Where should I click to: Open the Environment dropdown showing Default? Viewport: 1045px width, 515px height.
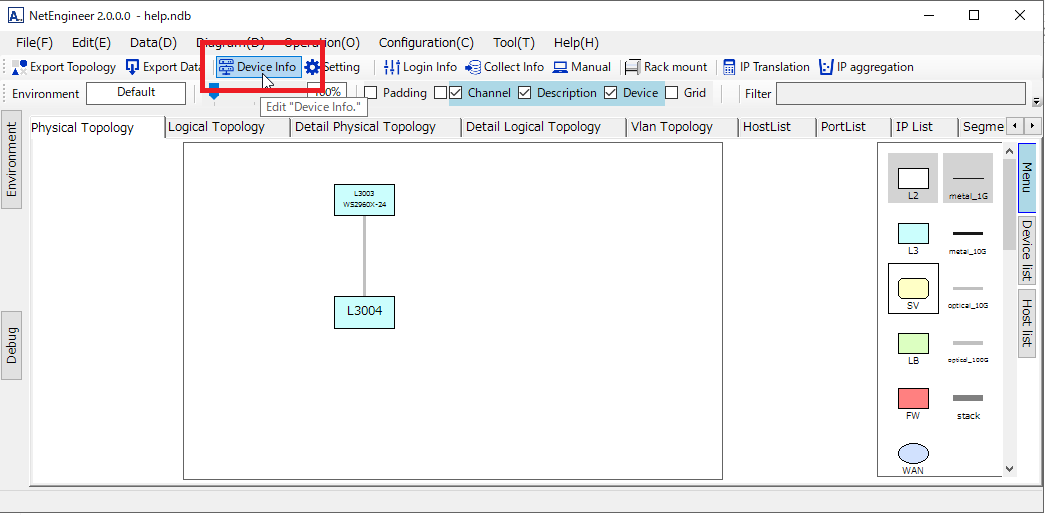pos(136,93)
